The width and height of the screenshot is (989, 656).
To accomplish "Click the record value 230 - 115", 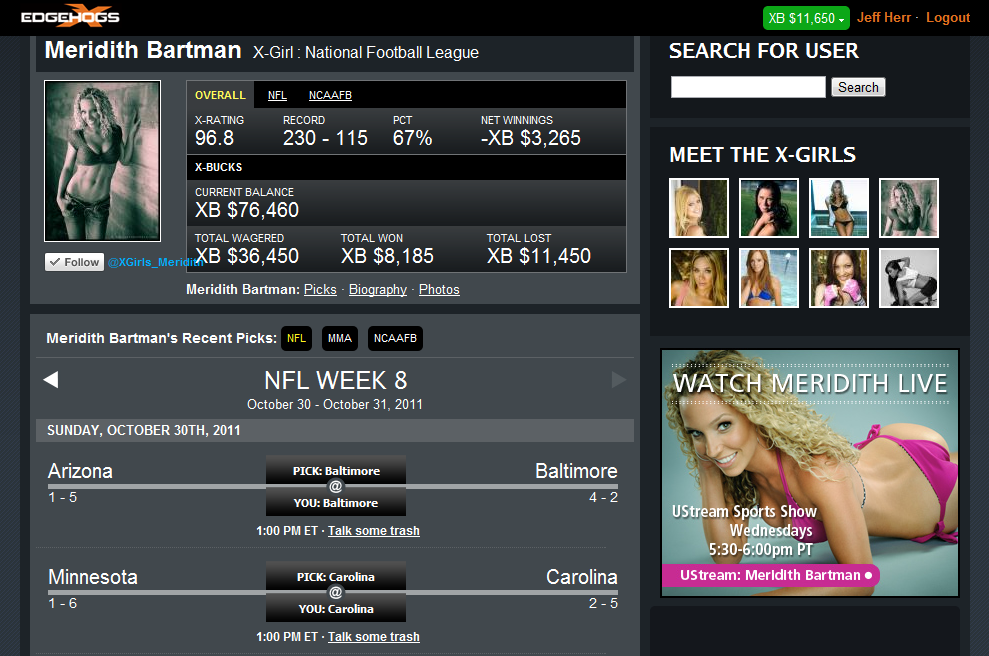I will 325,138.
